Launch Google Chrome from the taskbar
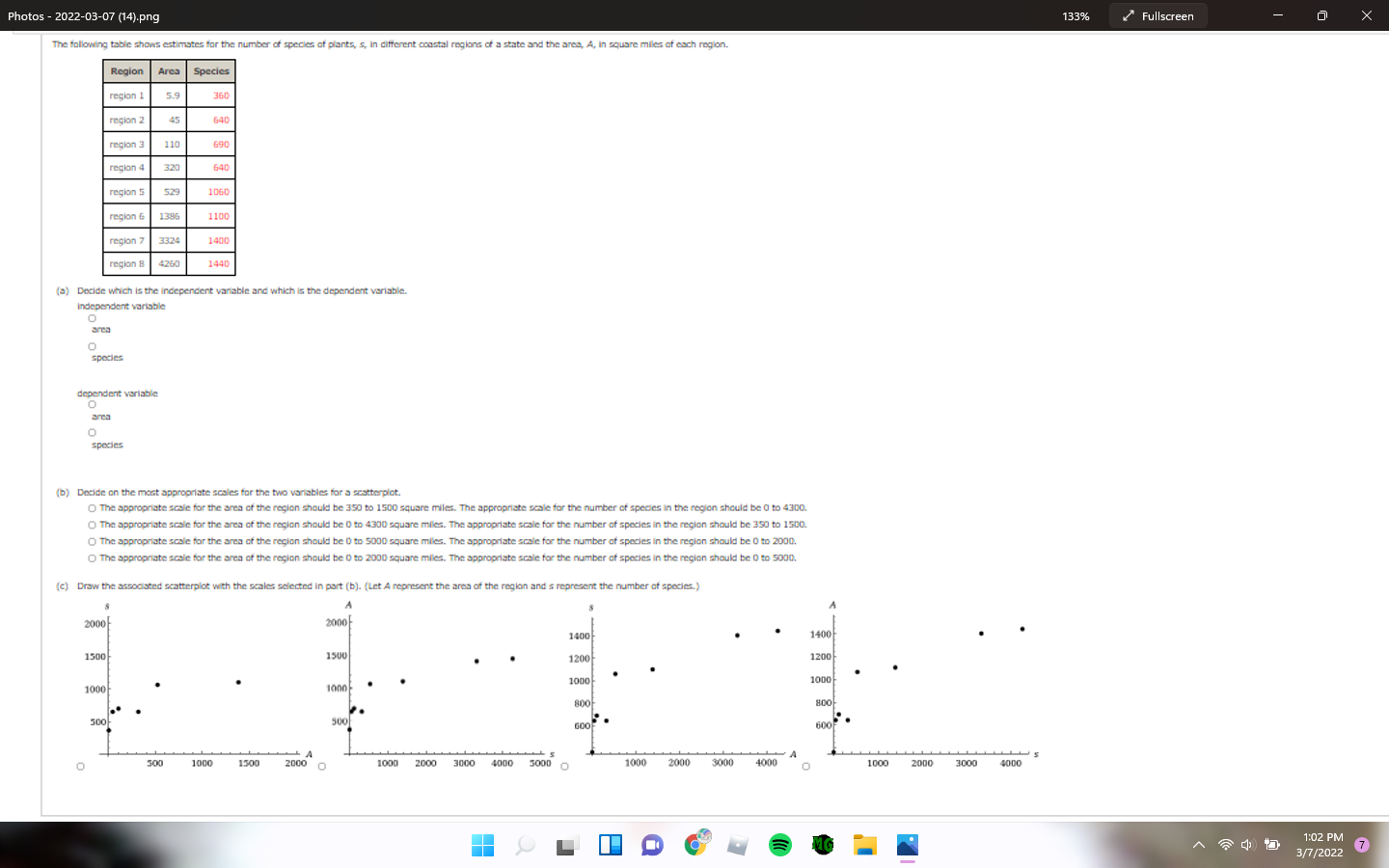This screenshot has width=1389, height=868. [x=694, y=846]
